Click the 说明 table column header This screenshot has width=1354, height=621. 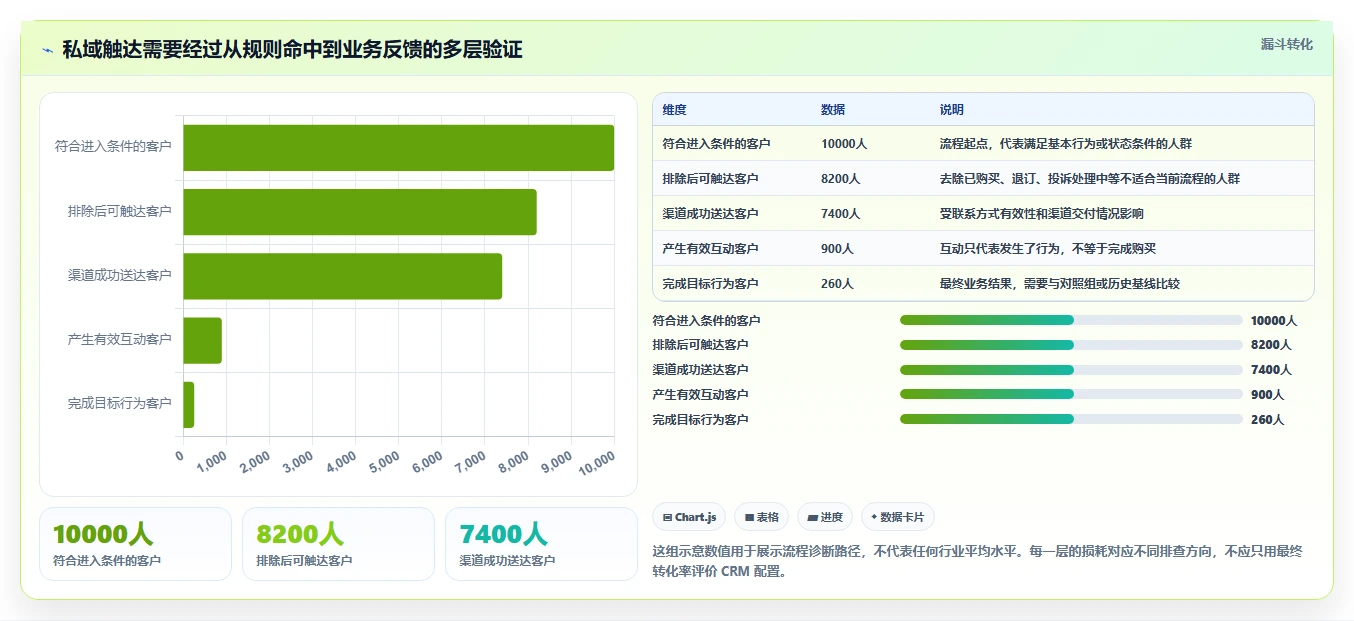(952, 110)
